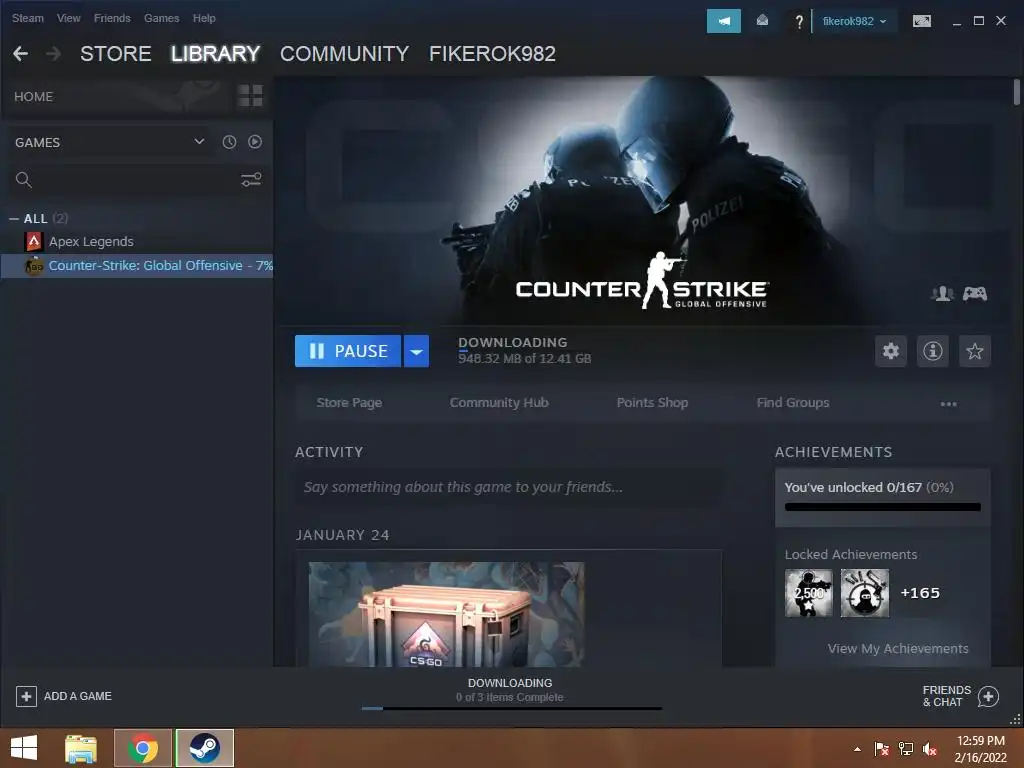
Task: Open the inbox notifications envelope icon
Action: coord(762,21)
